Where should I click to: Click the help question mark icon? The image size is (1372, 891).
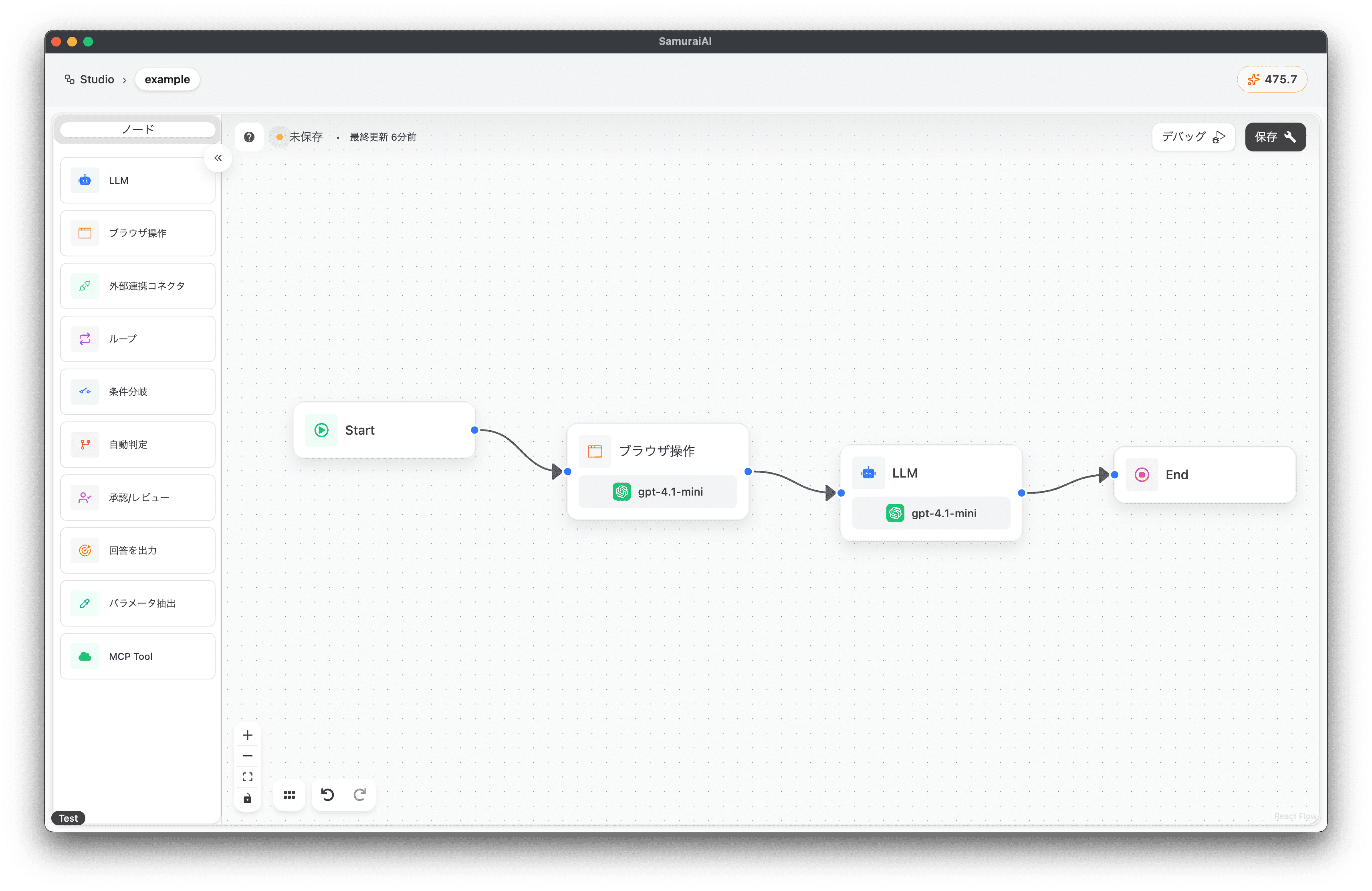(x=249, y=137)
